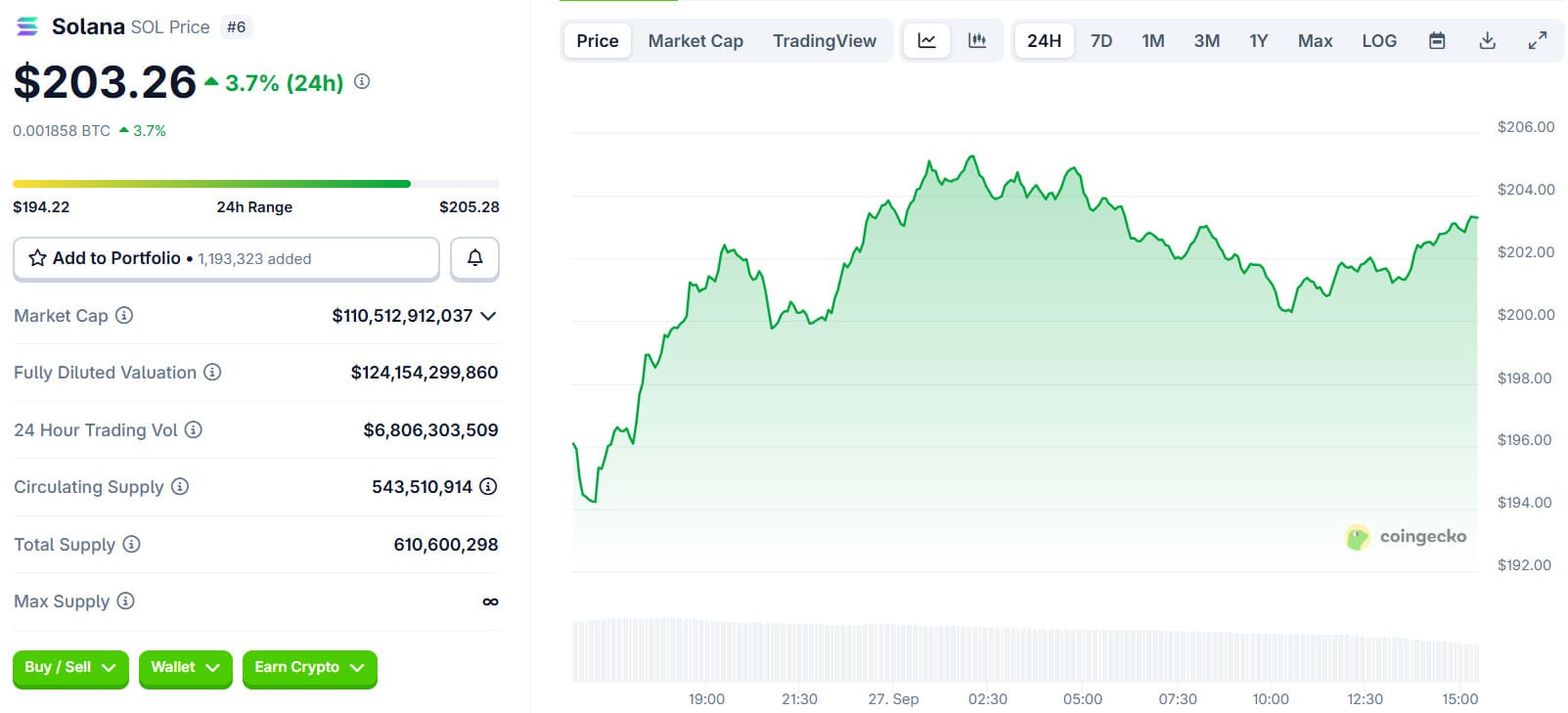Switch to line chart view icon

pyautogui.click(x=926, y=41)
